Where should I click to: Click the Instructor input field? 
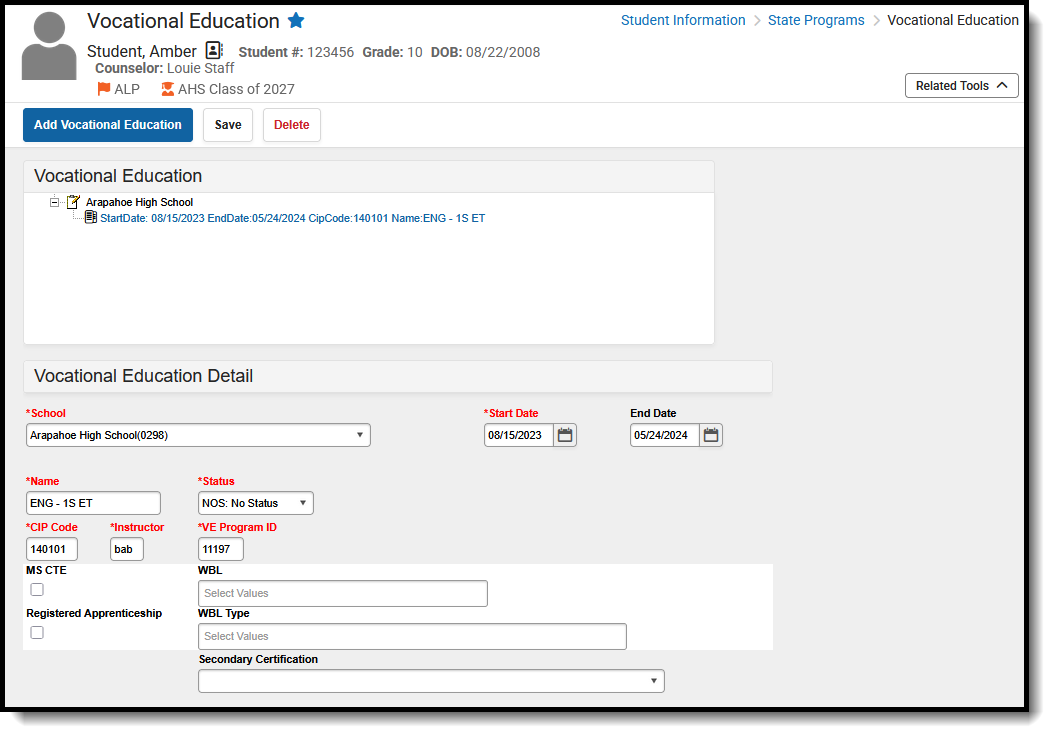(x=126, y=549)
